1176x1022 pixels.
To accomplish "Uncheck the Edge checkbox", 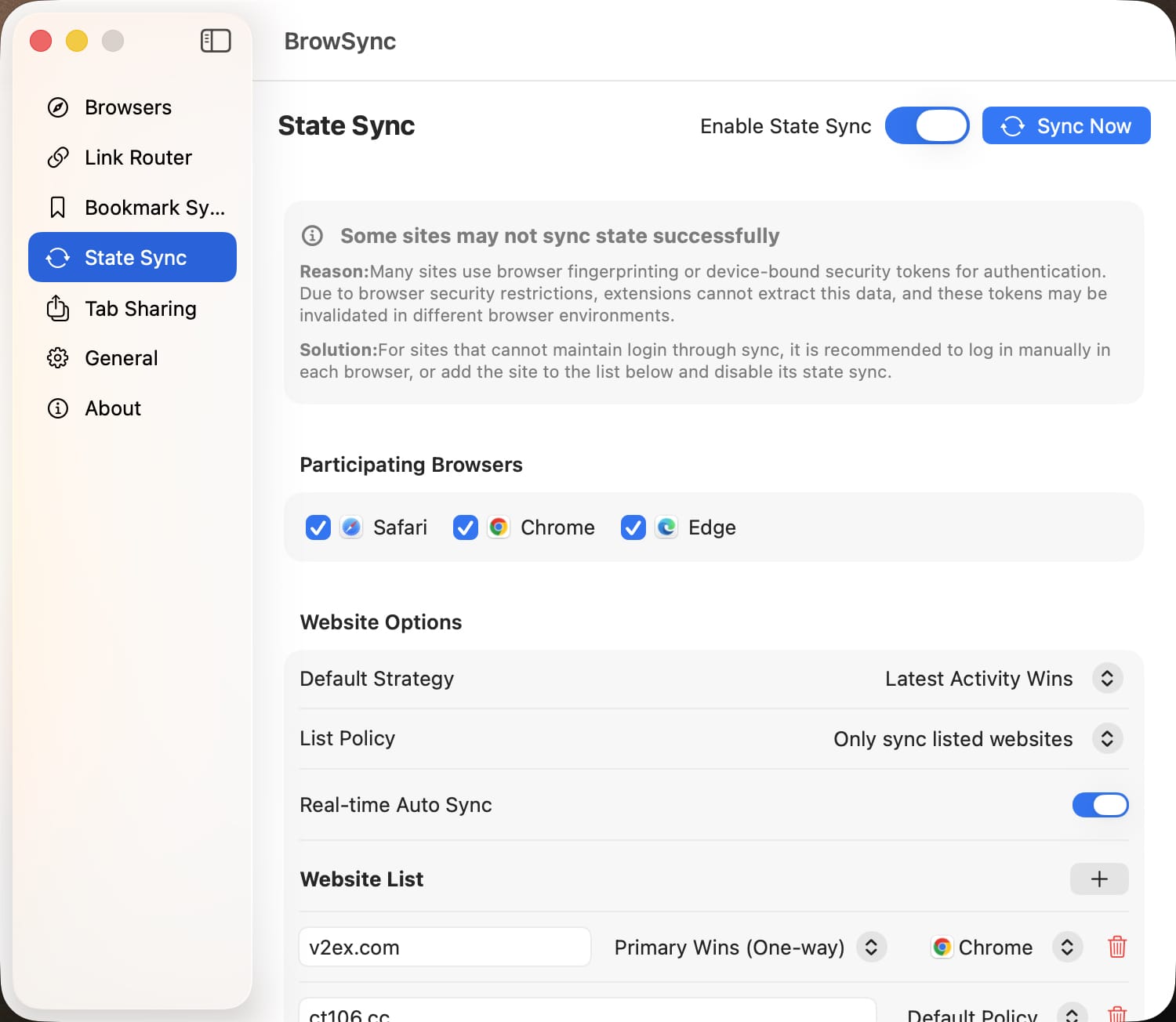I will pos(633,527).
